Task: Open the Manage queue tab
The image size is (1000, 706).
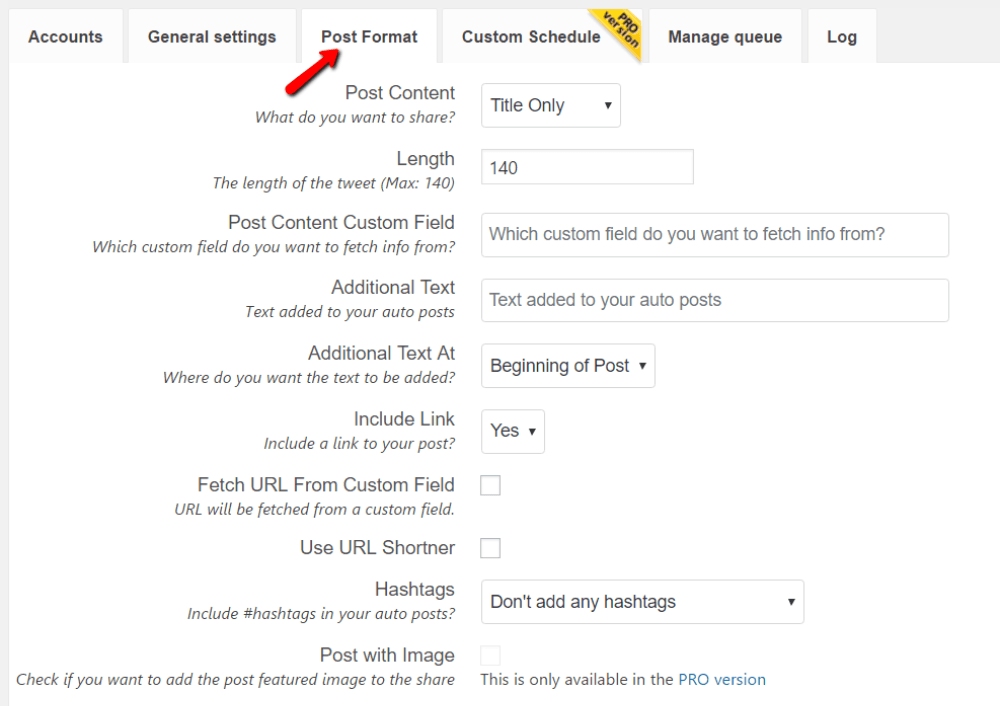Action: point(725,36)
